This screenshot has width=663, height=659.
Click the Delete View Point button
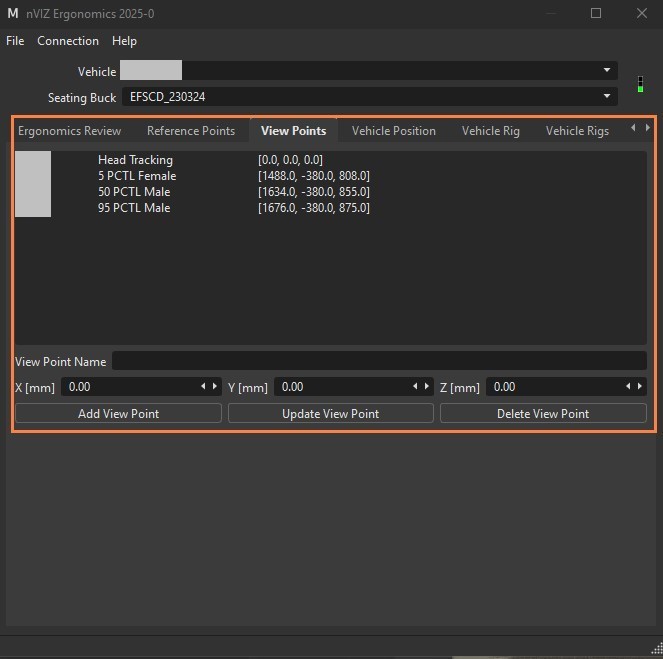pyautogui.click(x=543, y=413)
